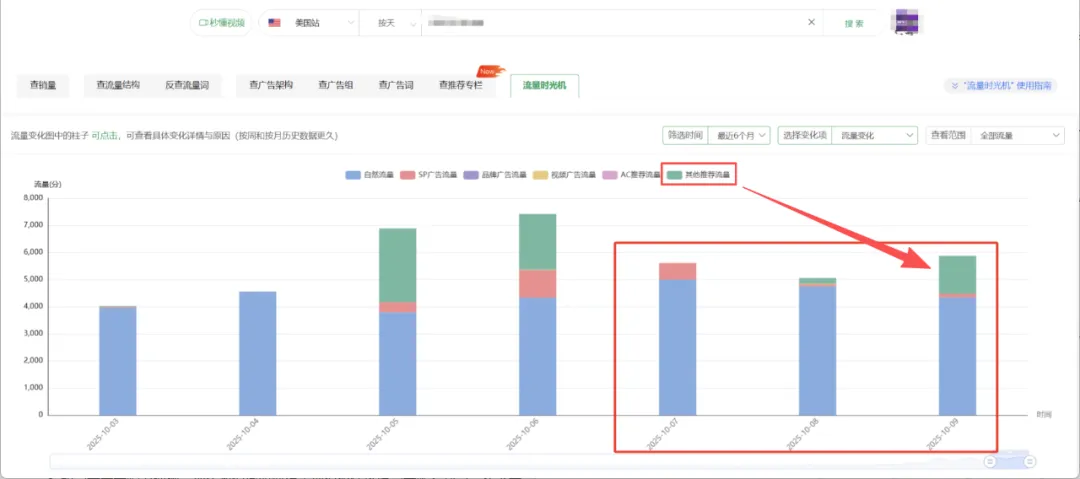Open the 美国站 site dropdown

[x=309, y=23]
